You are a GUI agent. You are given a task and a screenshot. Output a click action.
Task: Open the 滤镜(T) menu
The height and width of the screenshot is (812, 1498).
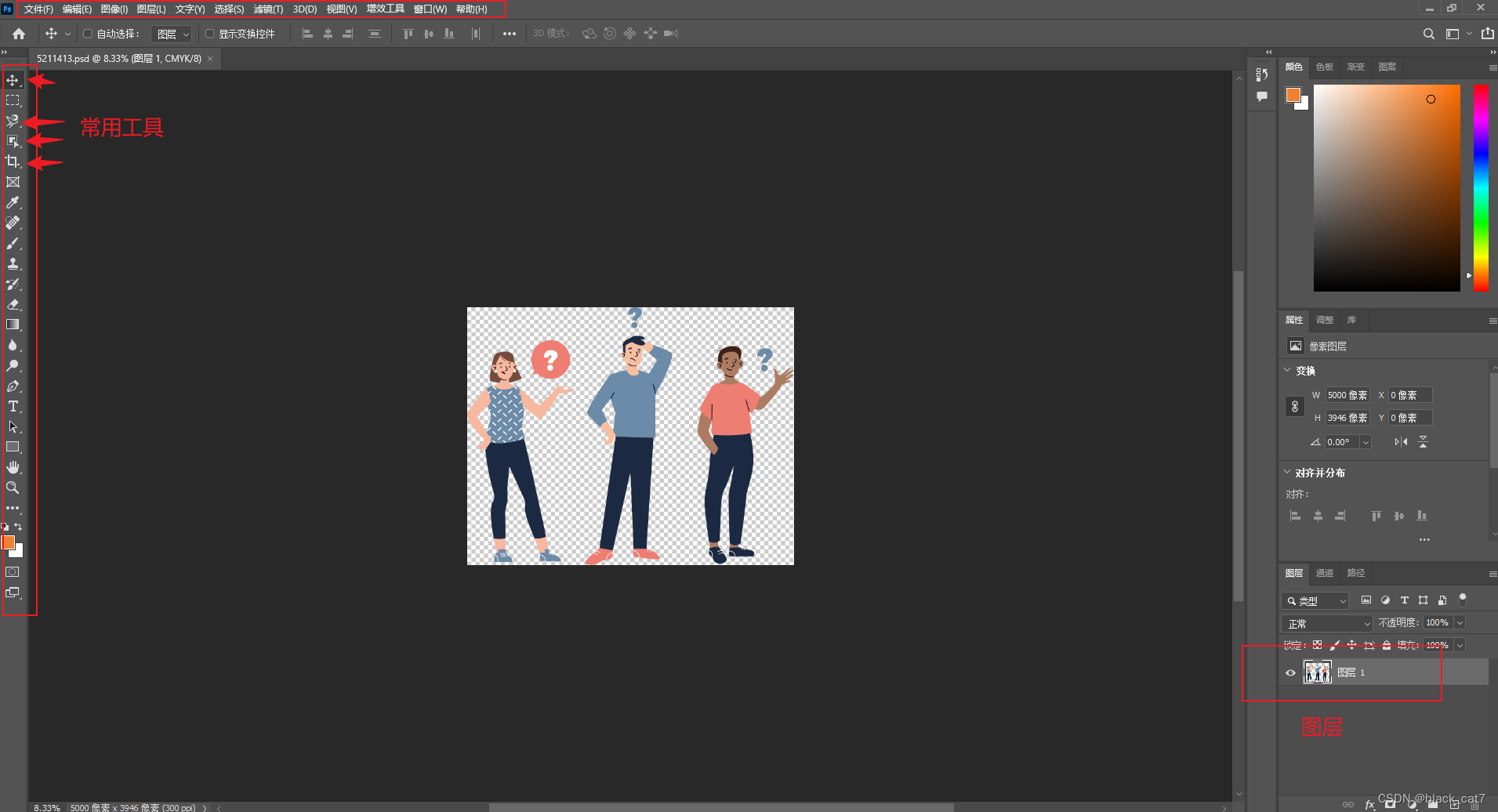268,9
